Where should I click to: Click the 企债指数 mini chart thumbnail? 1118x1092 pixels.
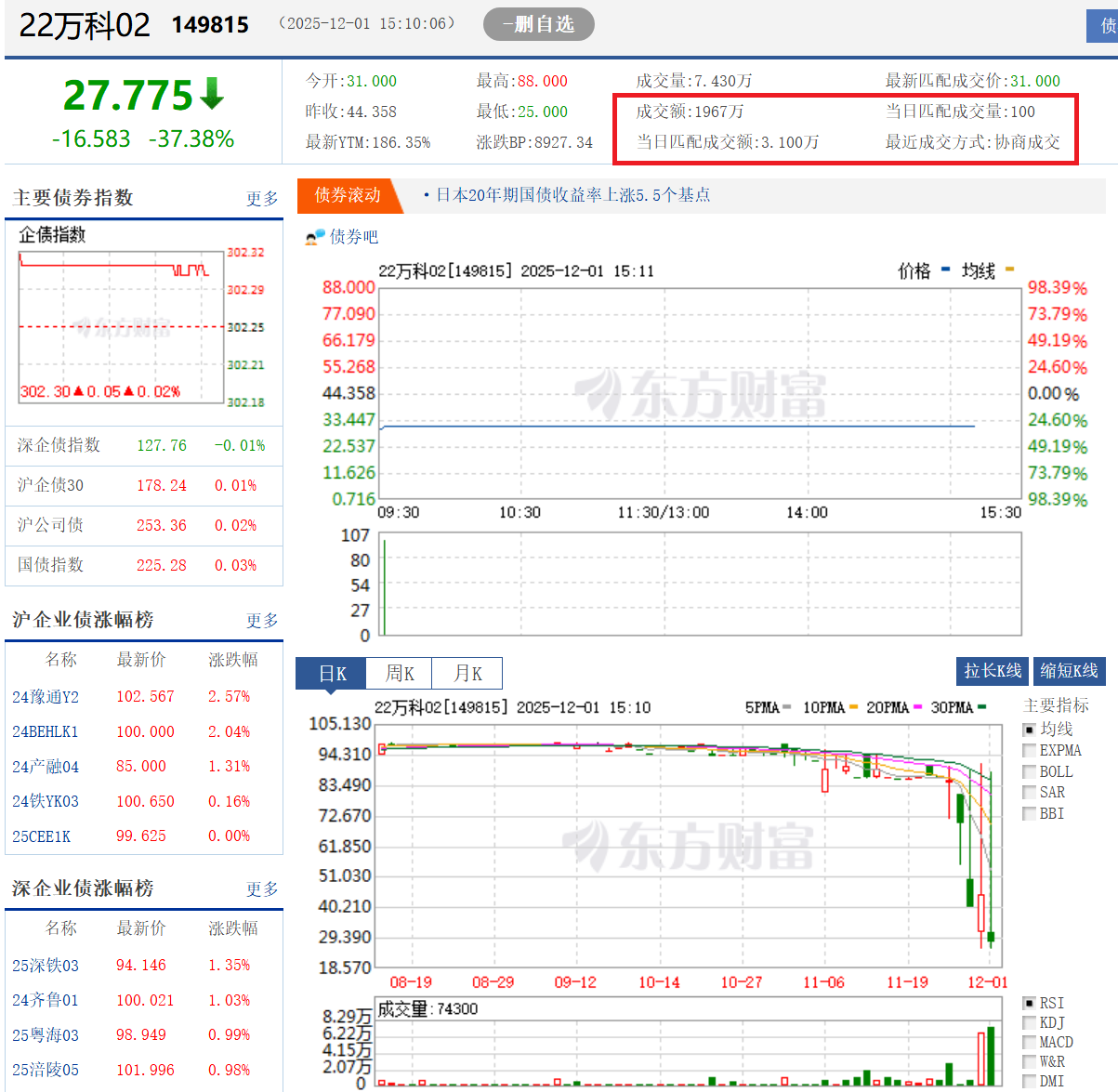click(x=142, y=327)
